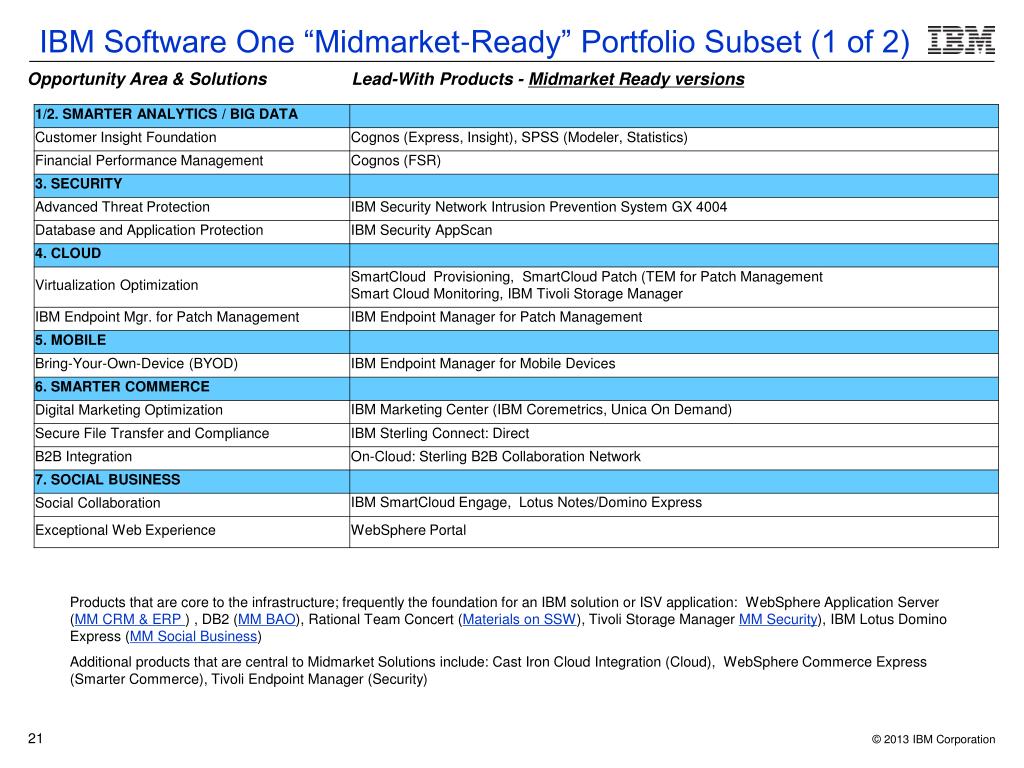1024x768 pixels.
Task: Click the IBM logo
Action: (961, 40)
